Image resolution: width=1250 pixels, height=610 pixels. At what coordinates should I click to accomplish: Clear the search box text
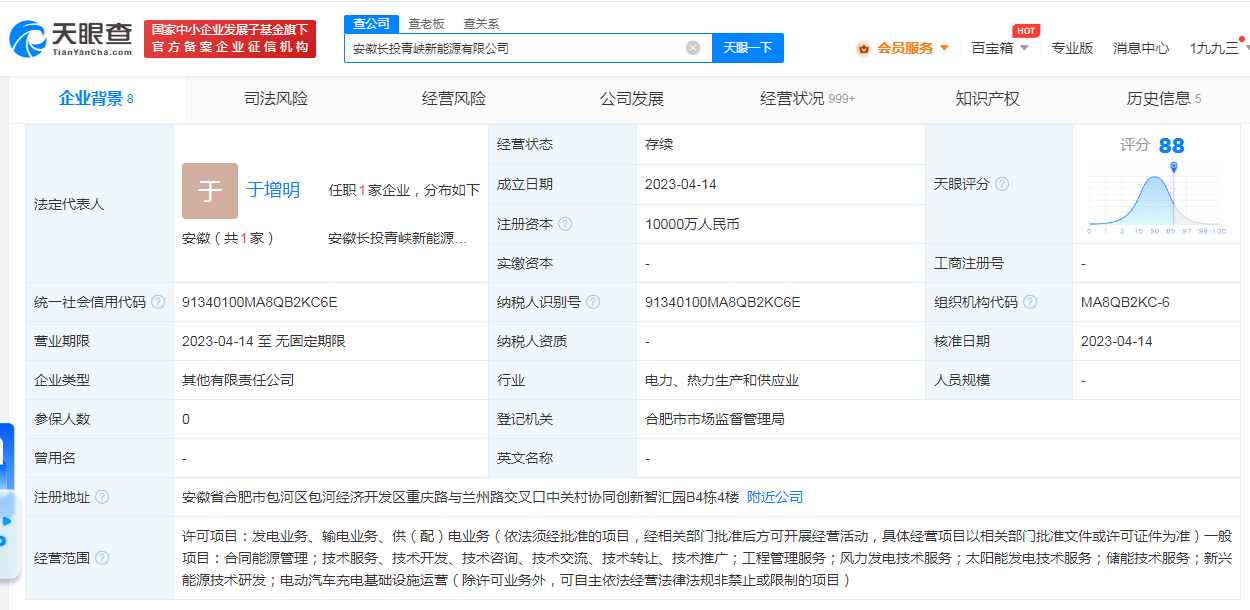tap(693, 48)
